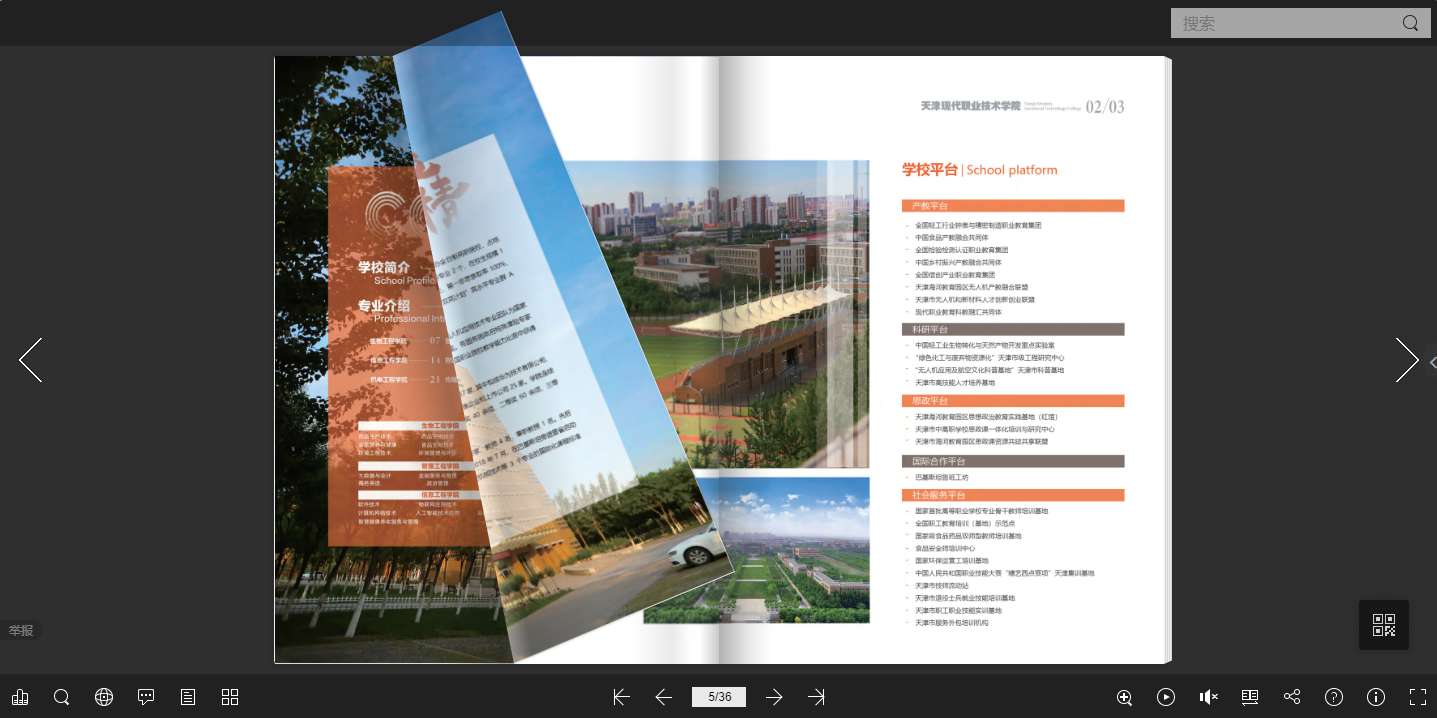Click the 举报 report button

pos(21,631)
